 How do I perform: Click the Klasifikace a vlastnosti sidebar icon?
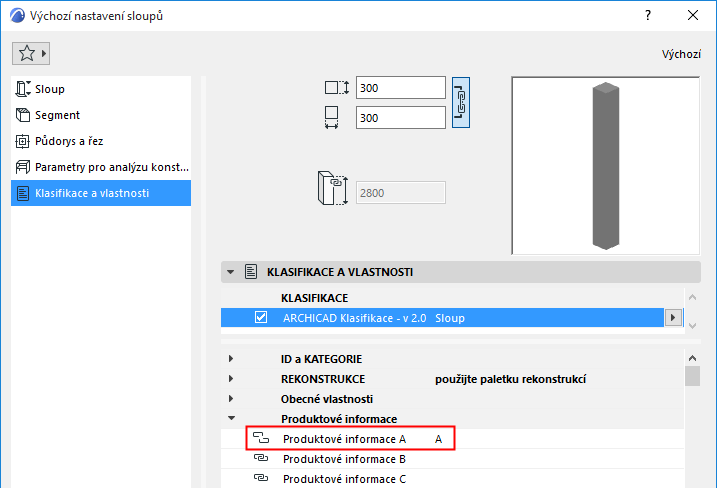pyautogui.click(x=22, y=193)
